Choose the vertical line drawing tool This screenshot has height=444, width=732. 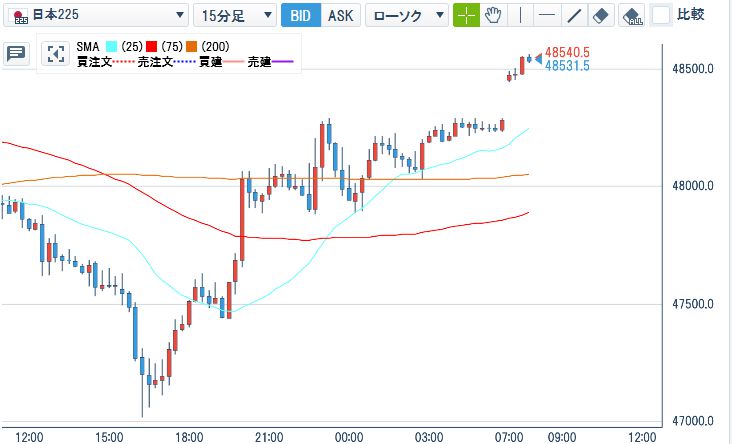(520, 15)
